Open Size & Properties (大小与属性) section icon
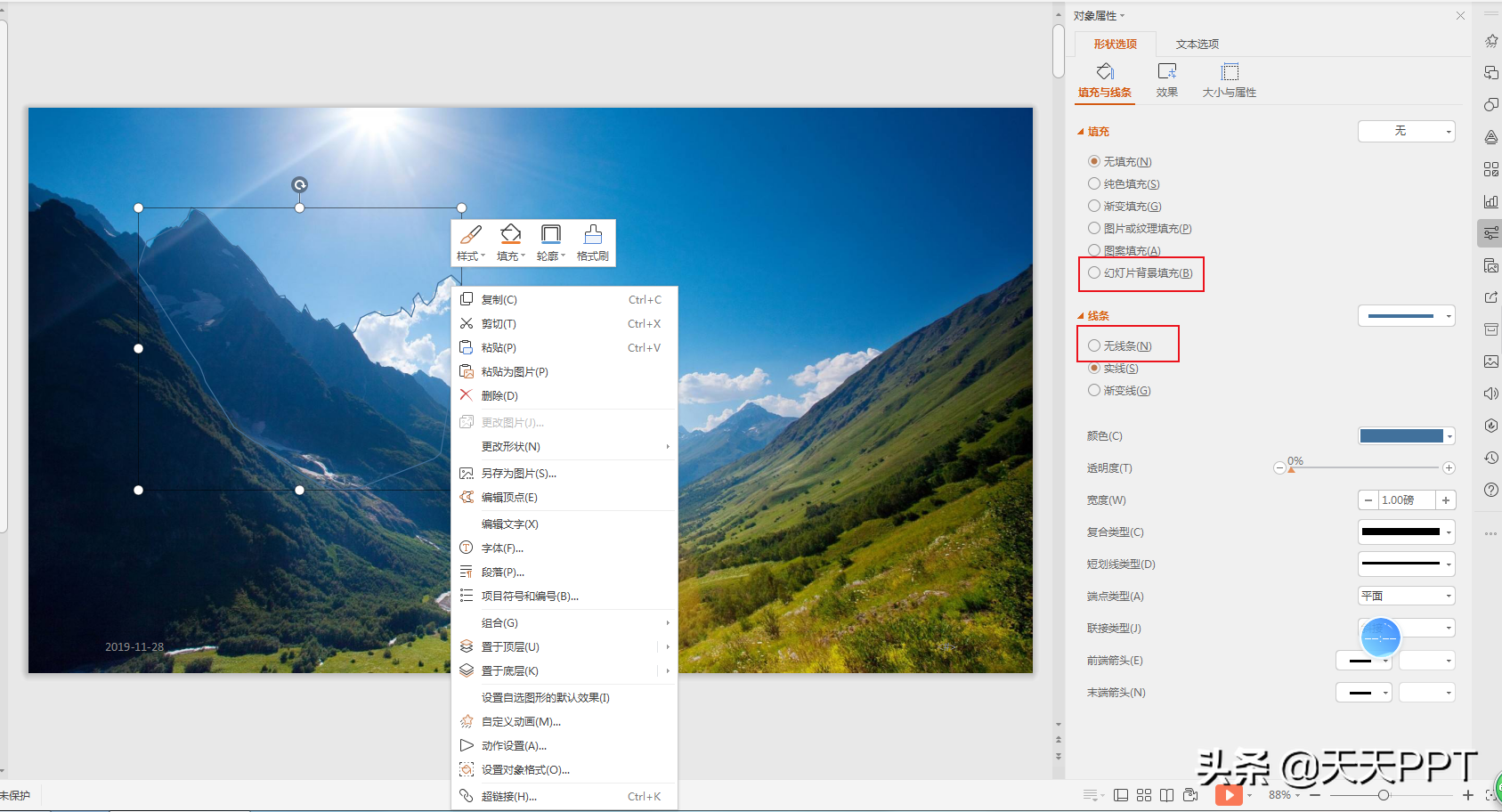Screen dimensions: 1502x812 click(x=1230, y=71)
